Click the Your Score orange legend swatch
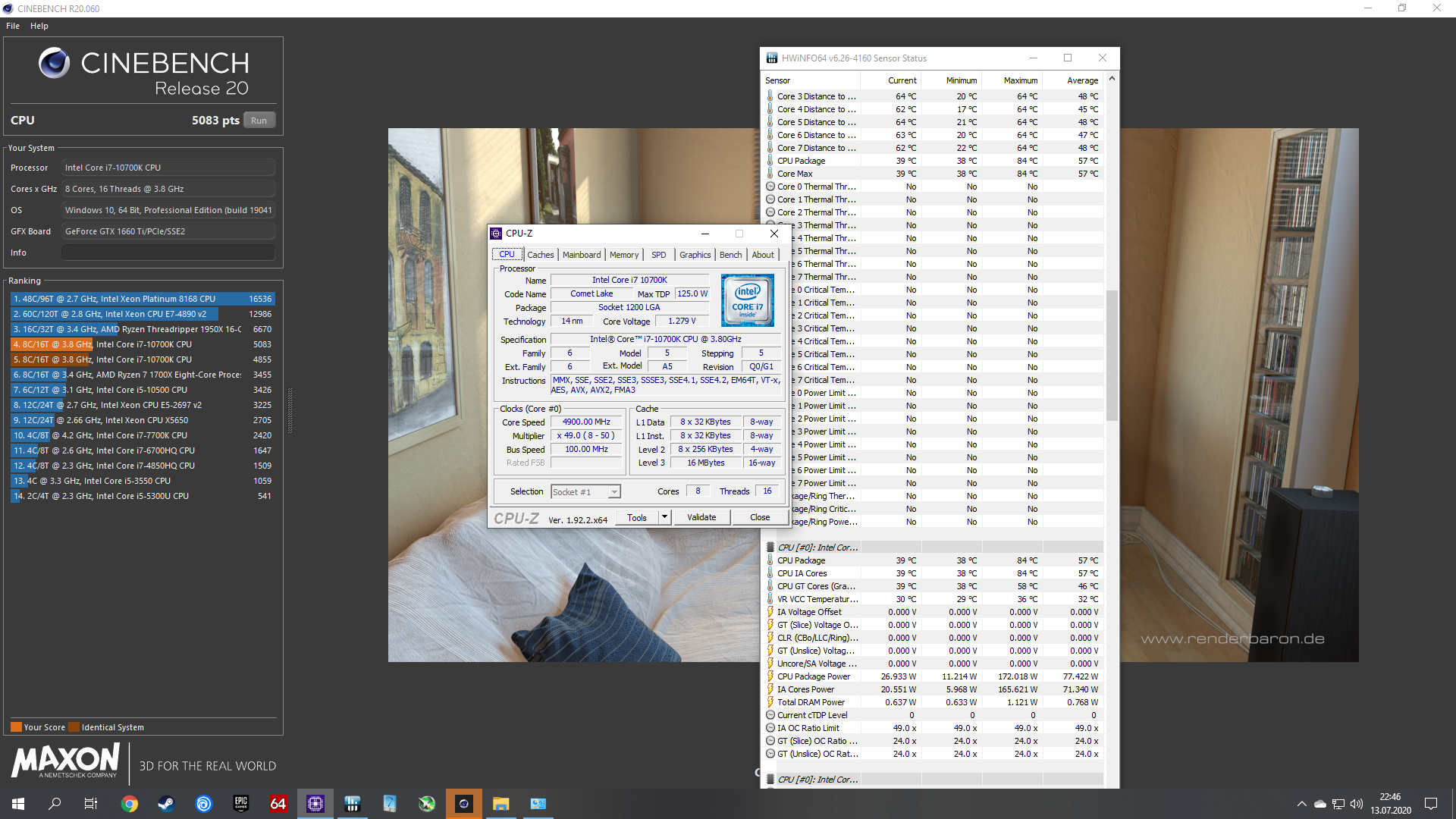1456x819 pixels. pos(16,727)
